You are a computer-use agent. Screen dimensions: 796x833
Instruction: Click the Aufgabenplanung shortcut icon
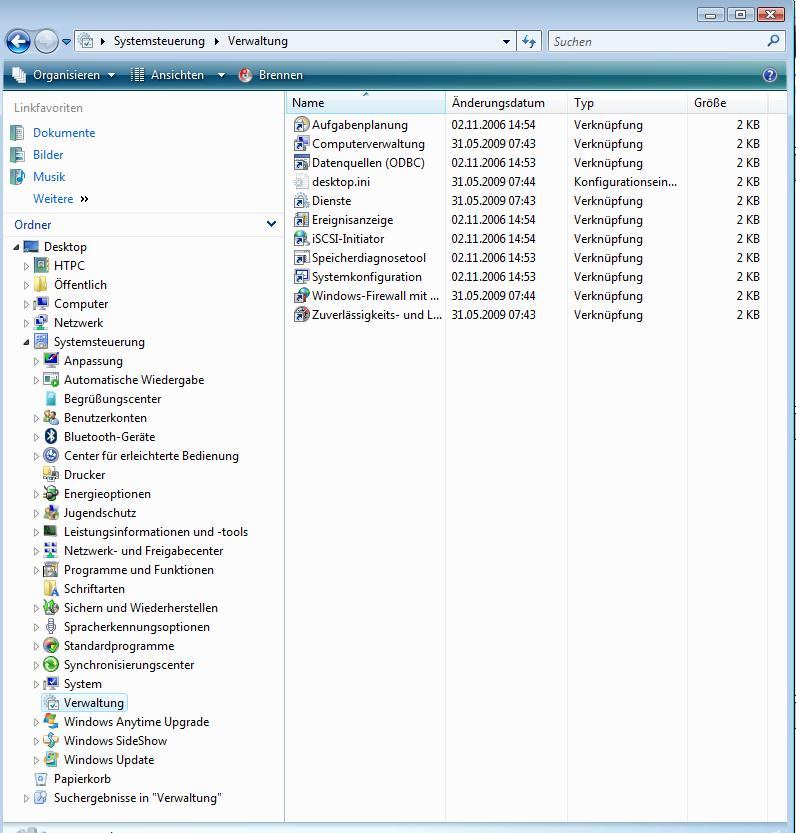(x=301, y=124)
